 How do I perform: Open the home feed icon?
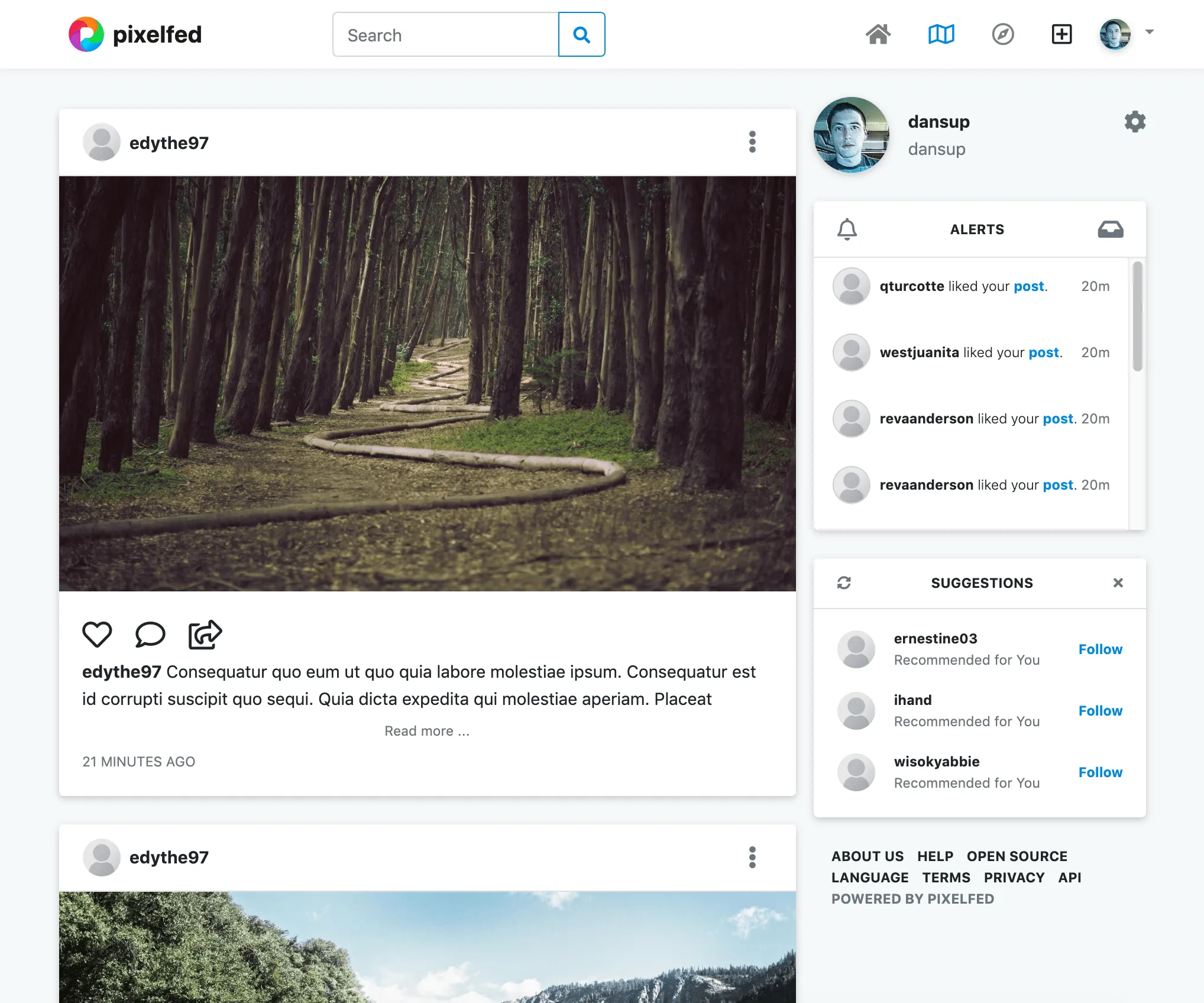point(879,34)
